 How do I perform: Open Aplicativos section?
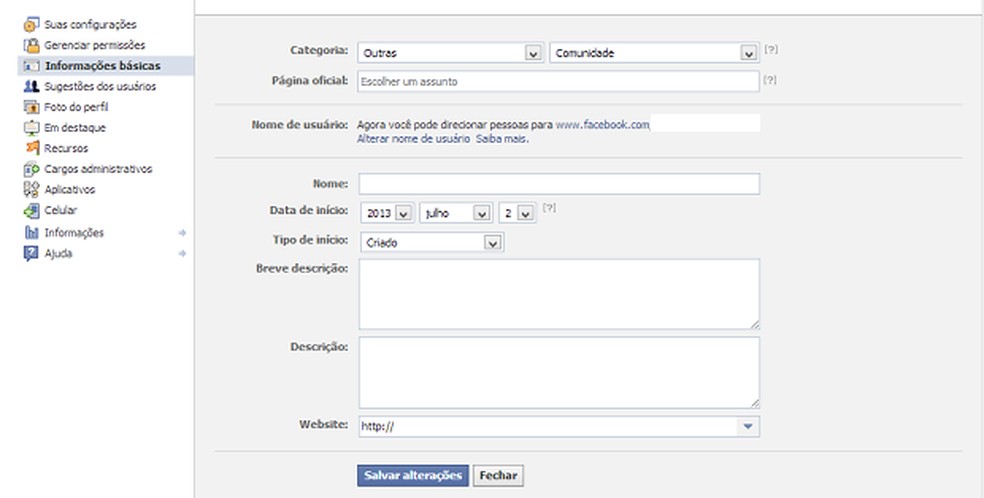click(x=70, y=189)
